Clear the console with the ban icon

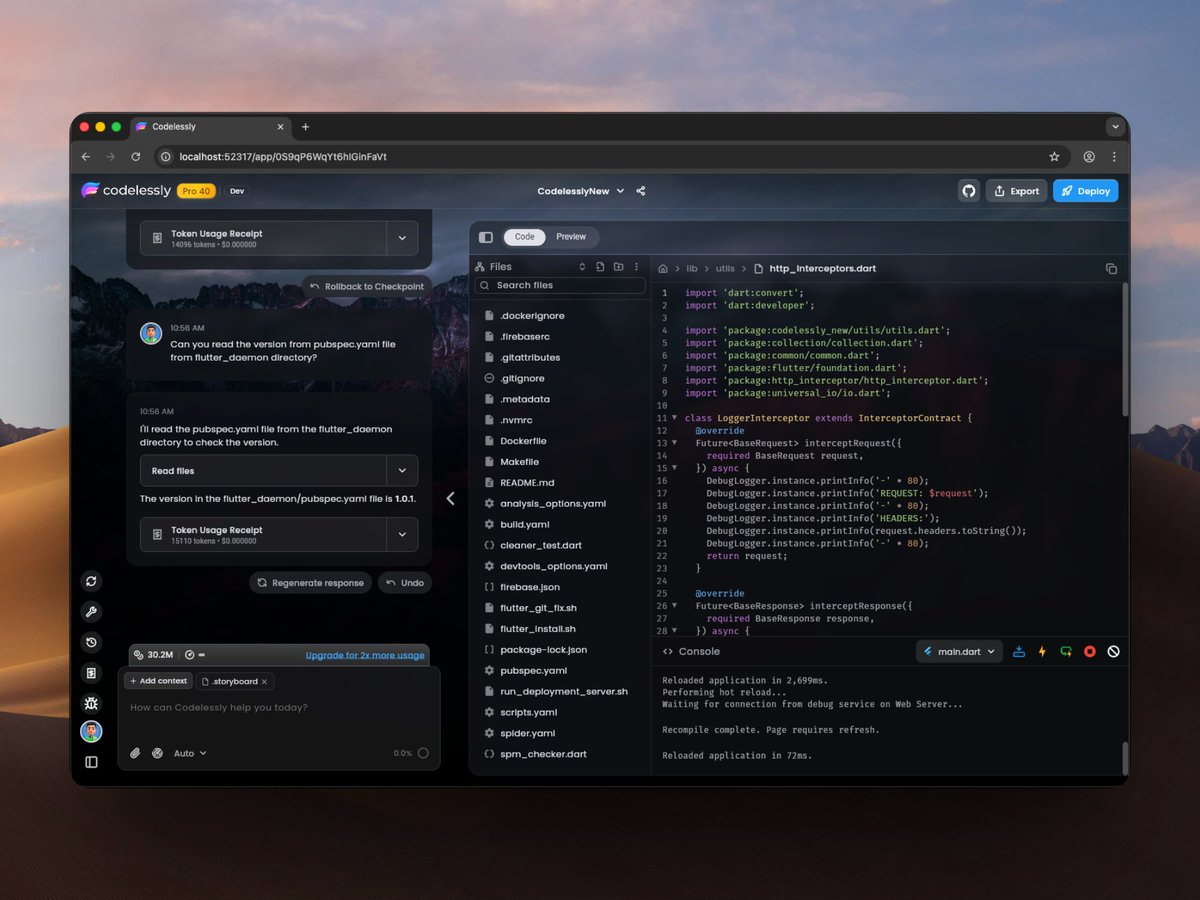tap(1113, 651)
